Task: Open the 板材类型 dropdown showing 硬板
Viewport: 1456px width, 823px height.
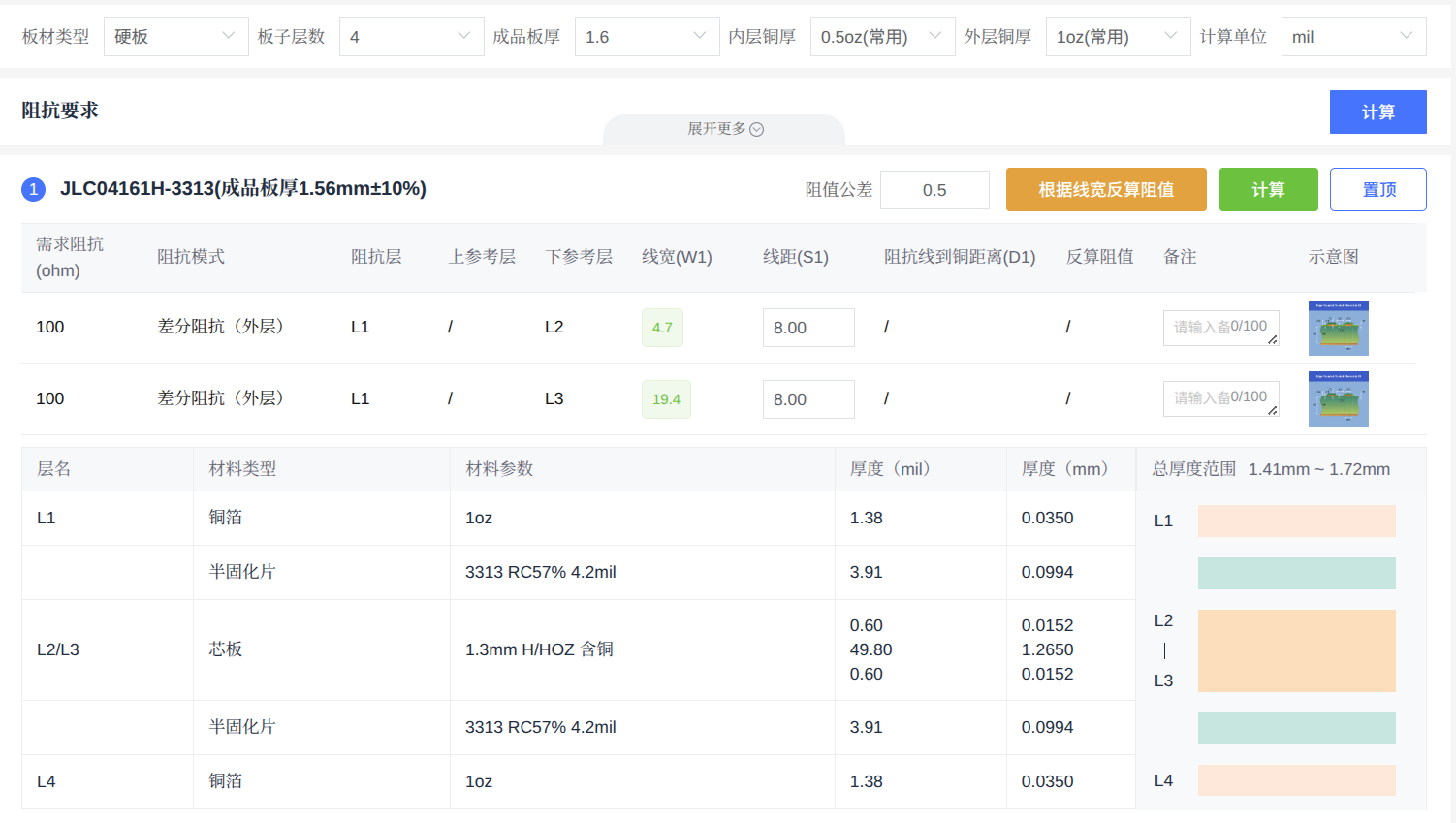Action: [x=175, y=37]
